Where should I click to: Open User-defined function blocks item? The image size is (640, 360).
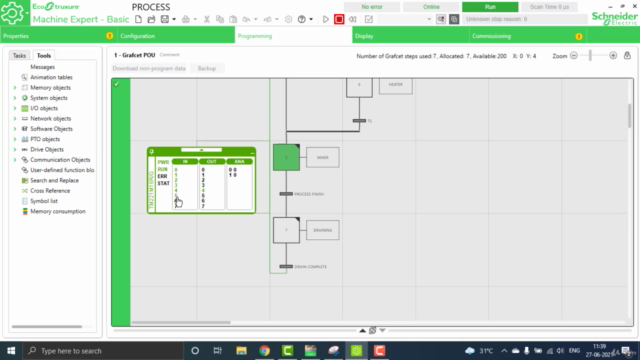pyautogui.click(x=62, y=170)
